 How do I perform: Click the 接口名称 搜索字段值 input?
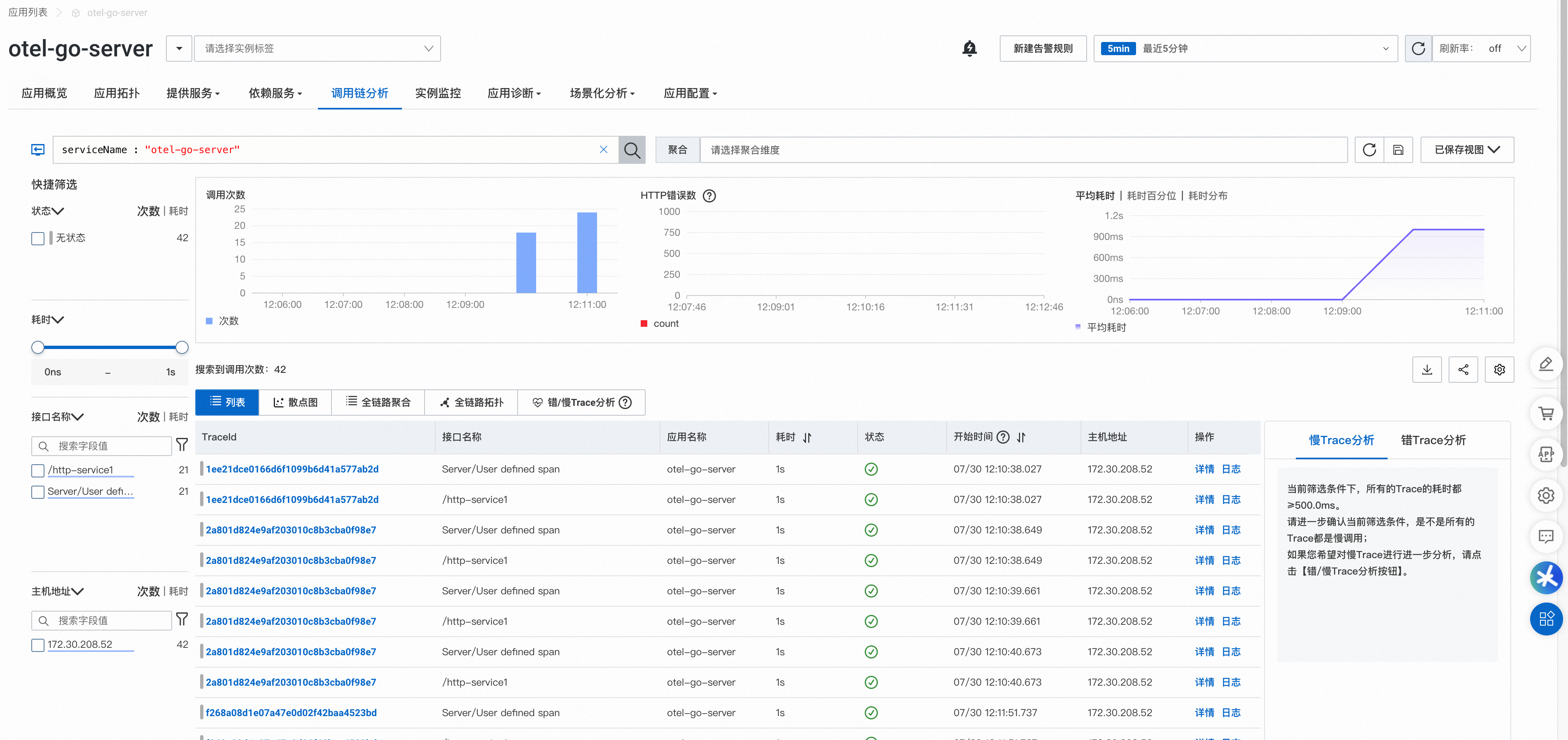pyautogui.click(x=102, y=446)
